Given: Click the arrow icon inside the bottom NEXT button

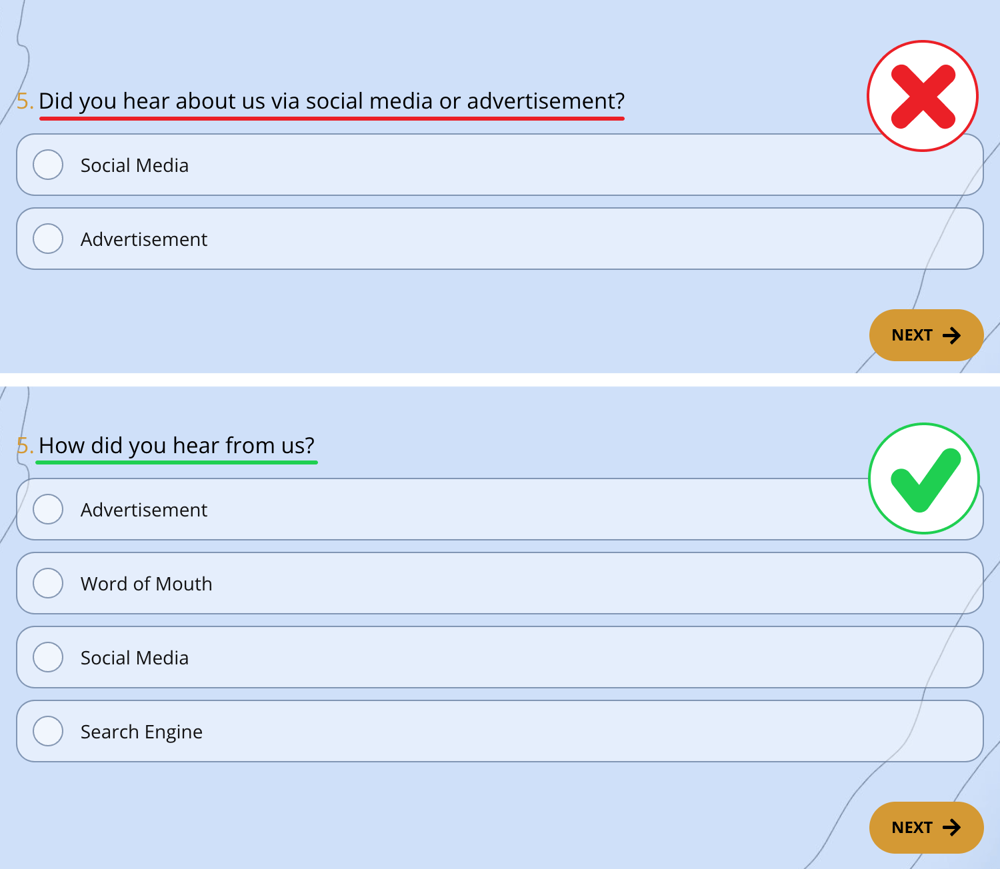Looking at the screenshot, I should [954, 827].
